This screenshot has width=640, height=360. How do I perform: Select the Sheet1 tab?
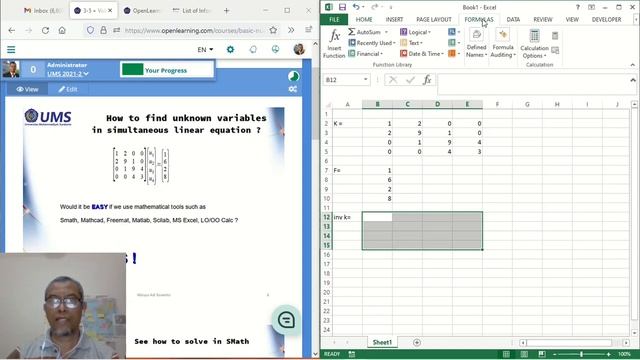(x=382, y=342)
